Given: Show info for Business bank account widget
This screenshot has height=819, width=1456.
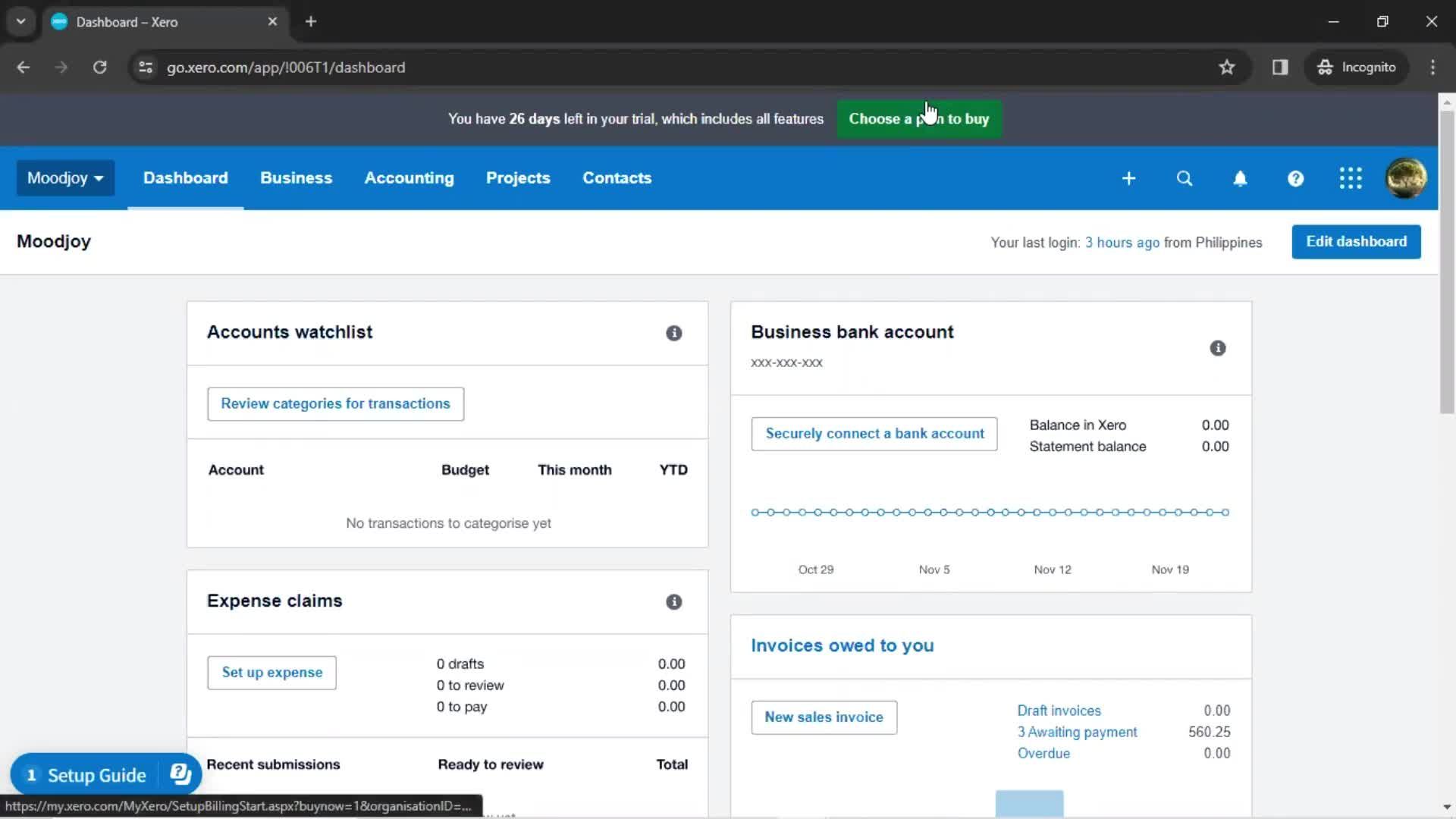Looking at the screenshot, I should pos(1218,348).
